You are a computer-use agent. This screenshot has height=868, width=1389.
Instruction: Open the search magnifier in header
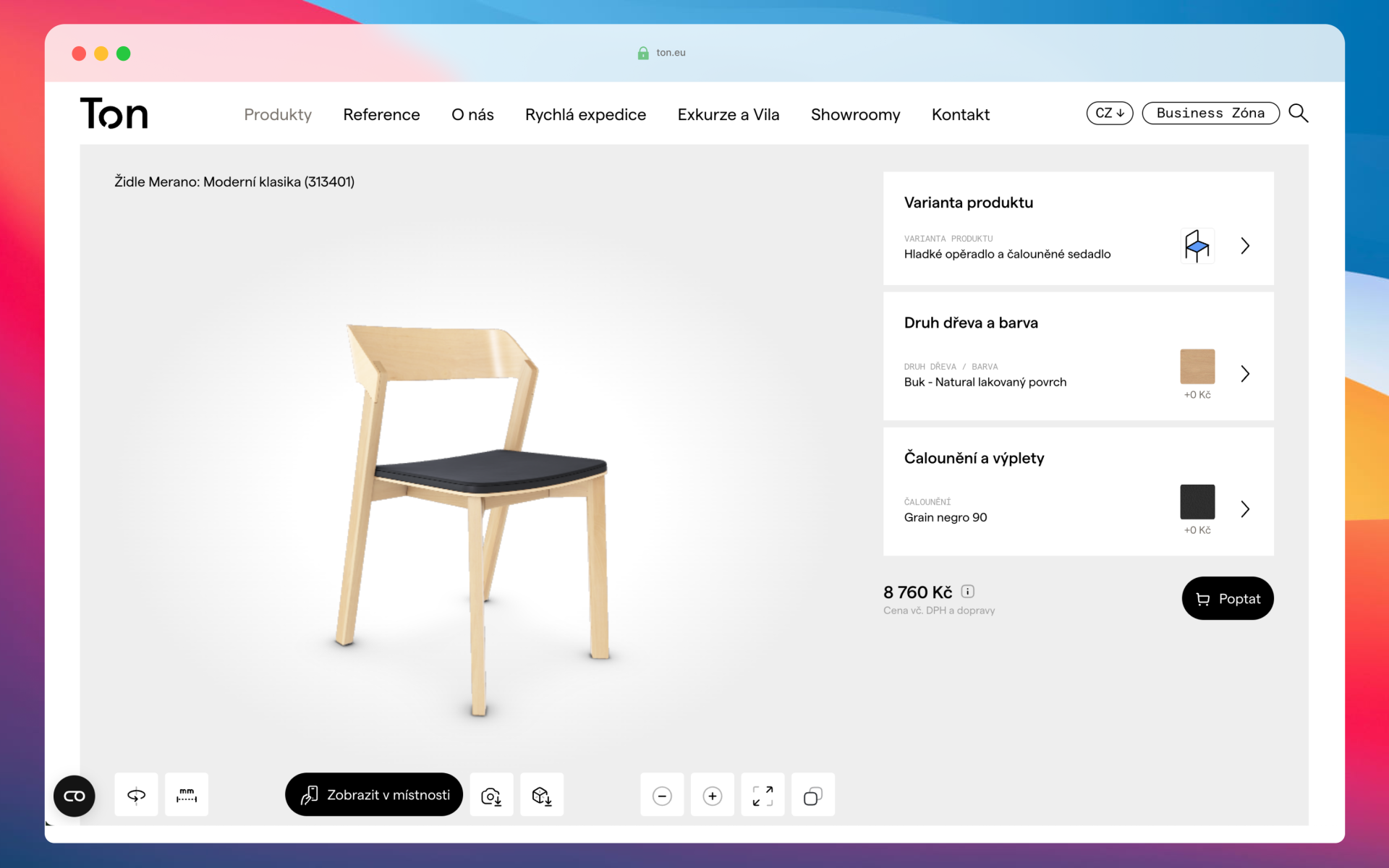(x=1299, y=114)
